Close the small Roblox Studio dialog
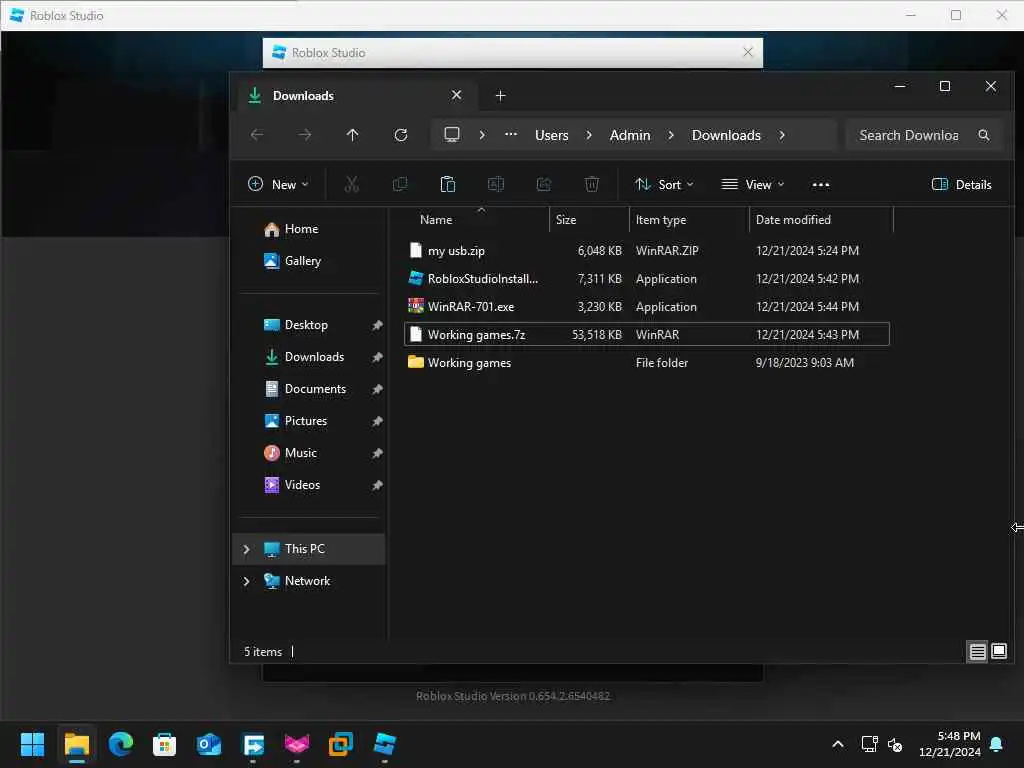 point(748,52)
